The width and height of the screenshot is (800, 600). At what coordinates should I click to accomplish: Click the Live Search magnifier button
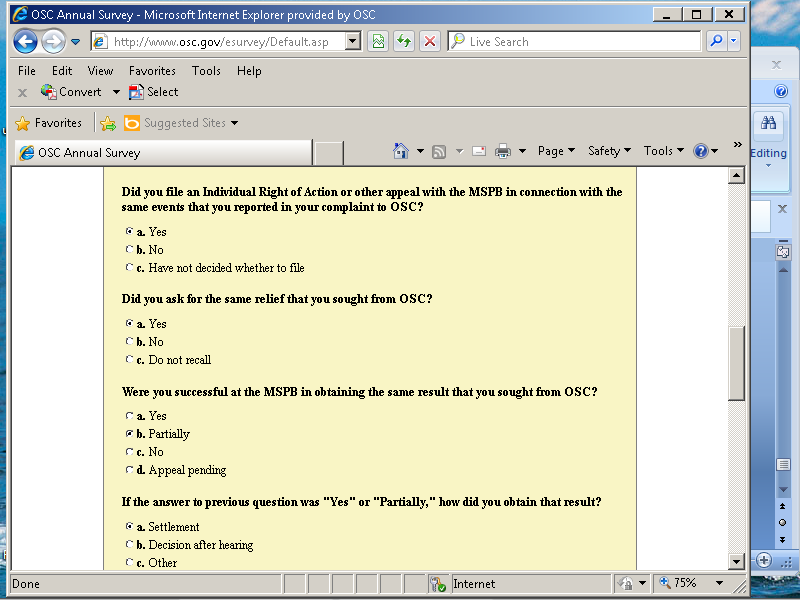click(x=716, y=41)
